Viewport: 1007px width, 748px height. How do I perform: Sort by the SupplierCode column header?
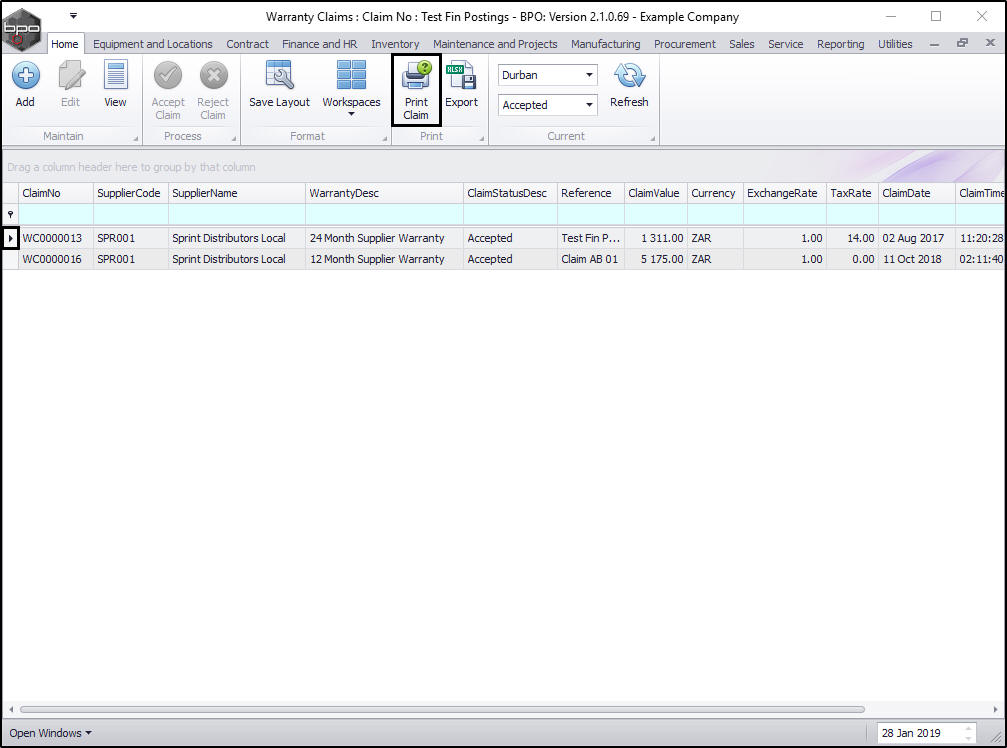tap(131, 193)
